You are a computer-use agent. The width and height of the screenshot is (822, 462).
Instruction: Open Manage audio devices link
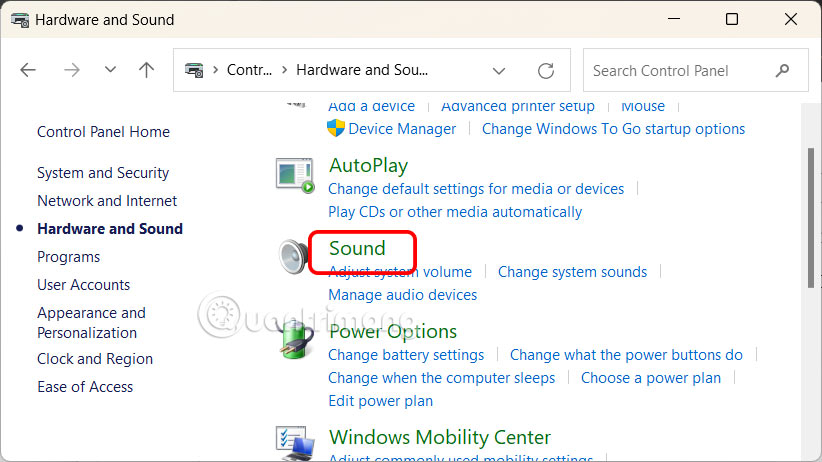point(402,295)
